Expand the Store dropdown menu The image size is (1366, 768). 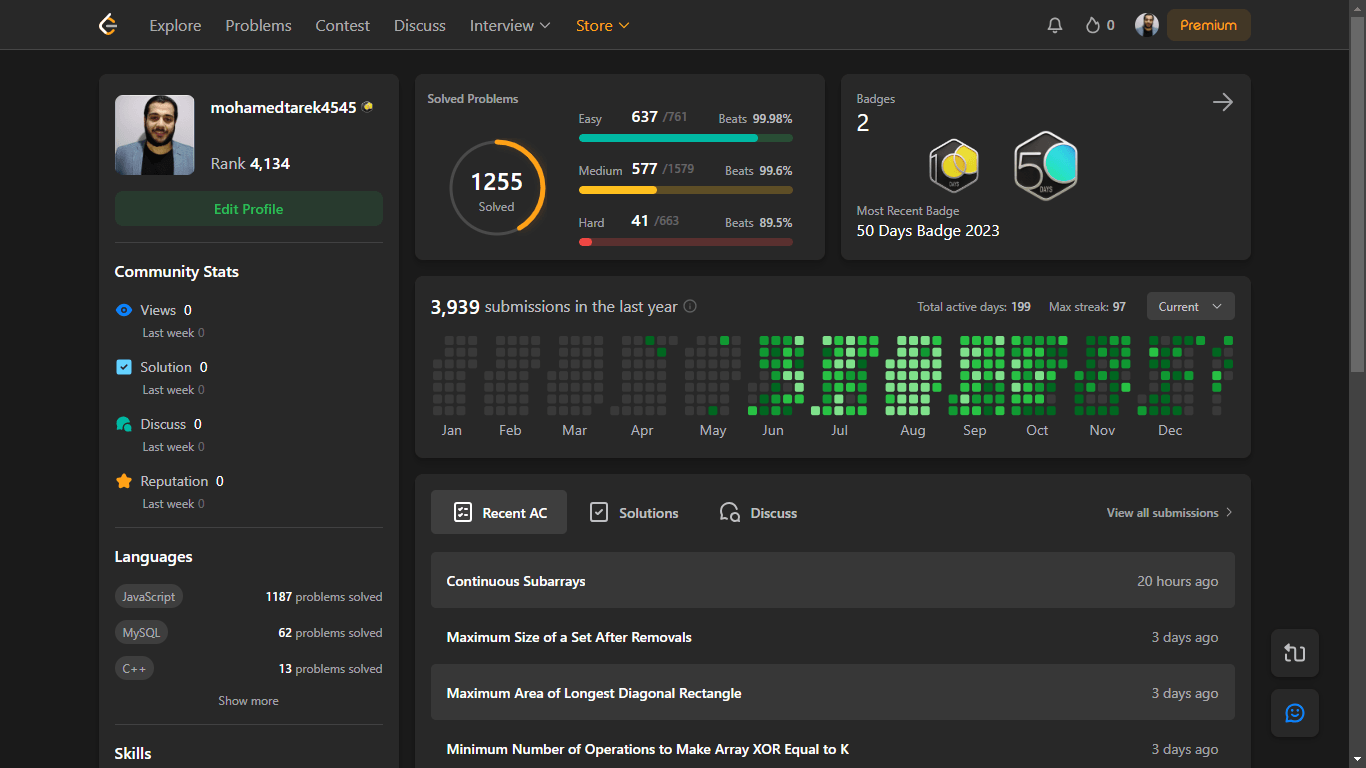(x=602, y=25)
